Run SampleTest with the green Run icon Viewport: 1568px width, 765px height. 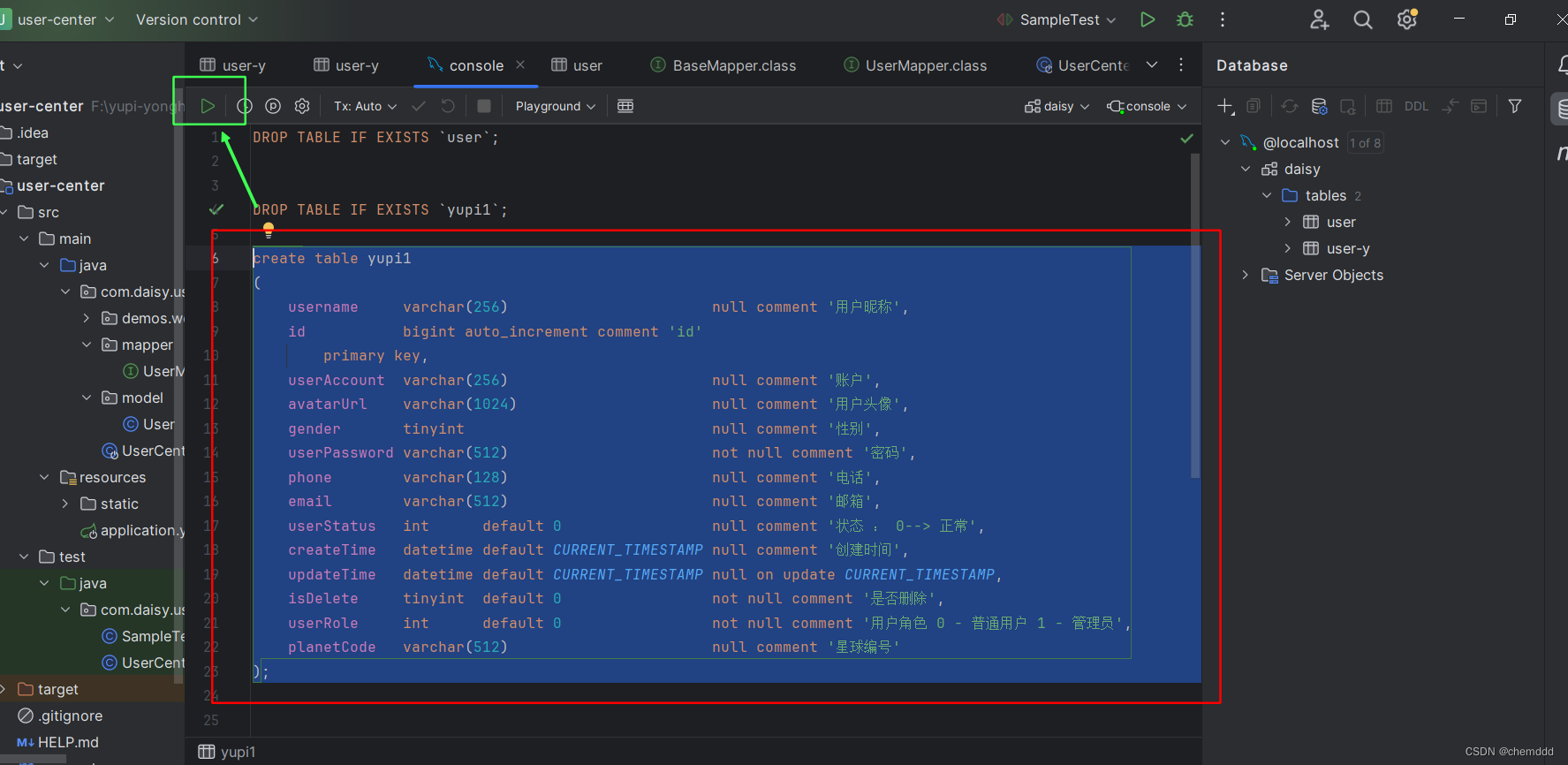pos(1148,19)
